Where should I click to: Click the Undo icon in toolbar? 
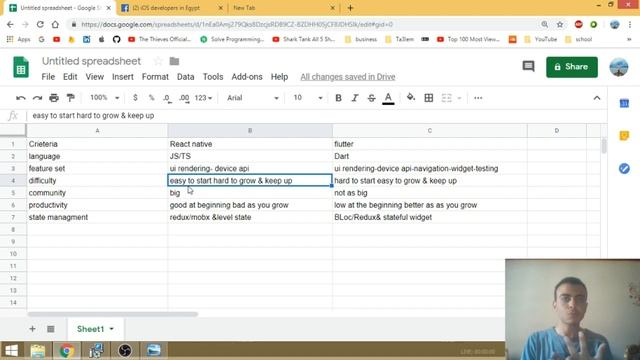(20, 98)
